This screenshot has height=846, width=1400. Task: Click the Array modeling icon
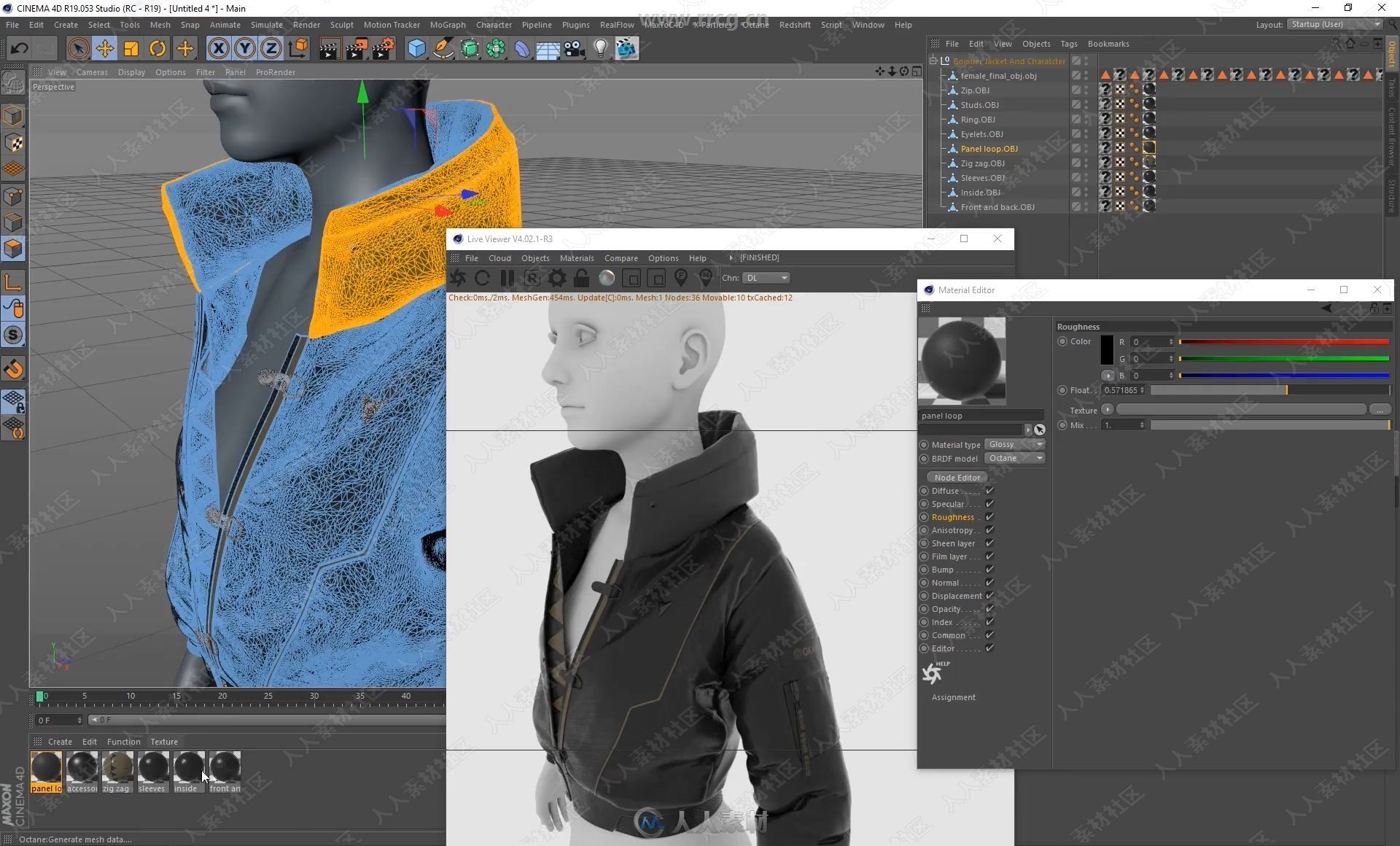coord(496,49)
